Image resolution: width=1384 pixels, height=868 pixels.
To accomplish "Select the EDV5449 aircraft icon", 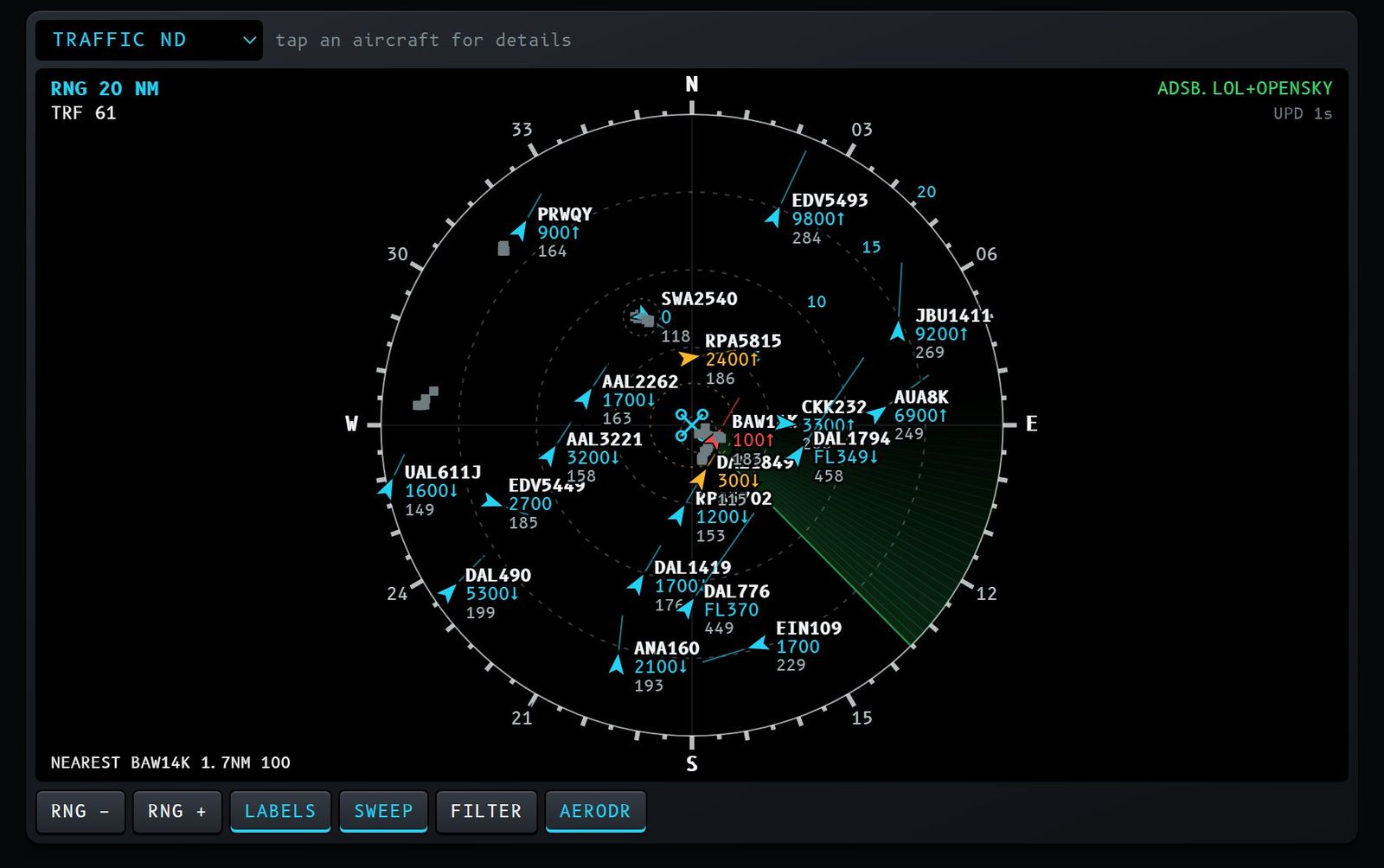I will point(490,501).
